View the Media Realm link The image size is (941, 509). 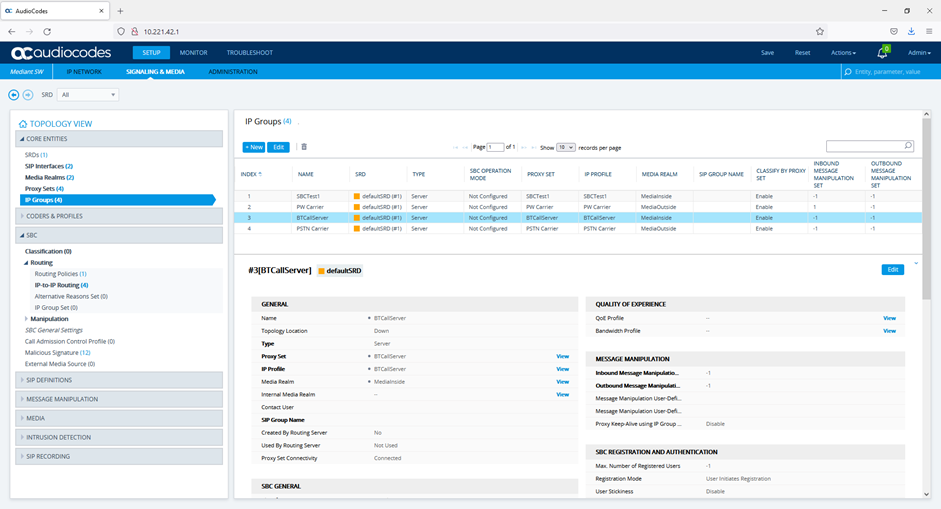click(562, 382)
